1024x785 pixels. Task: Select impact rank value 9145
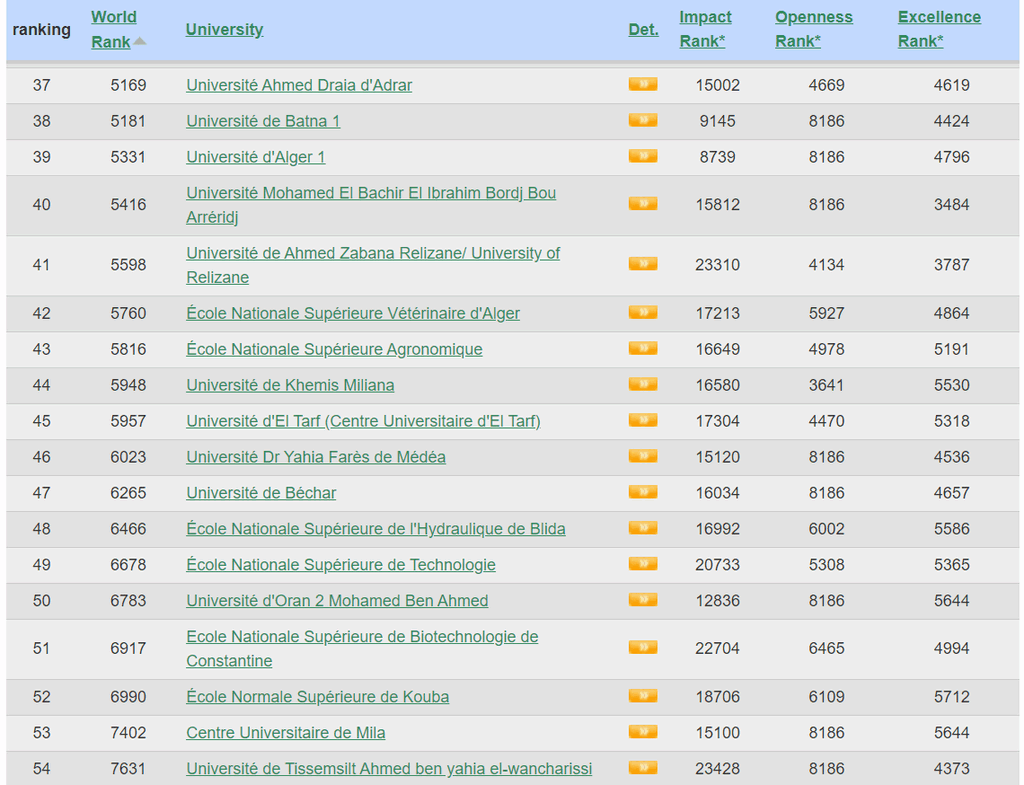[717, 121]
